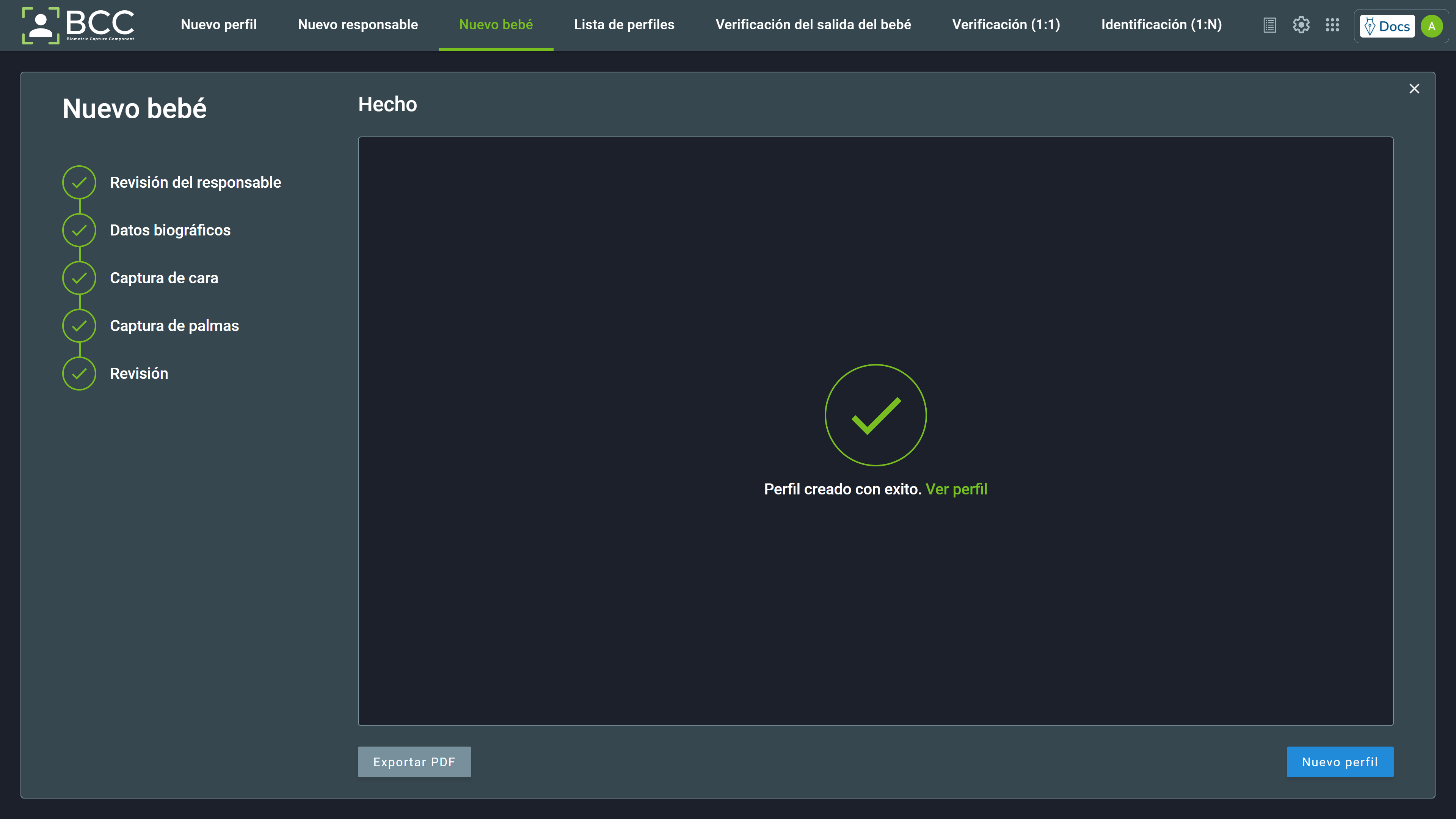Click the user avatar A
The image size is (1456, 819).
1431,26
